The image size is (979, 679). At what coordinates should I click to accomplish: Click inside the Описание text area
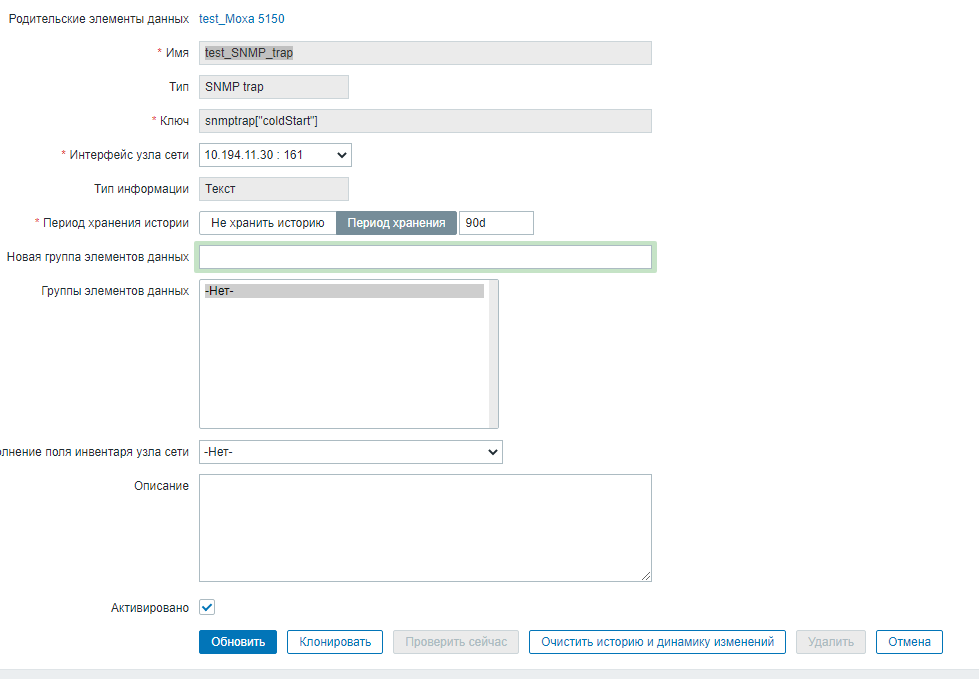425,527
